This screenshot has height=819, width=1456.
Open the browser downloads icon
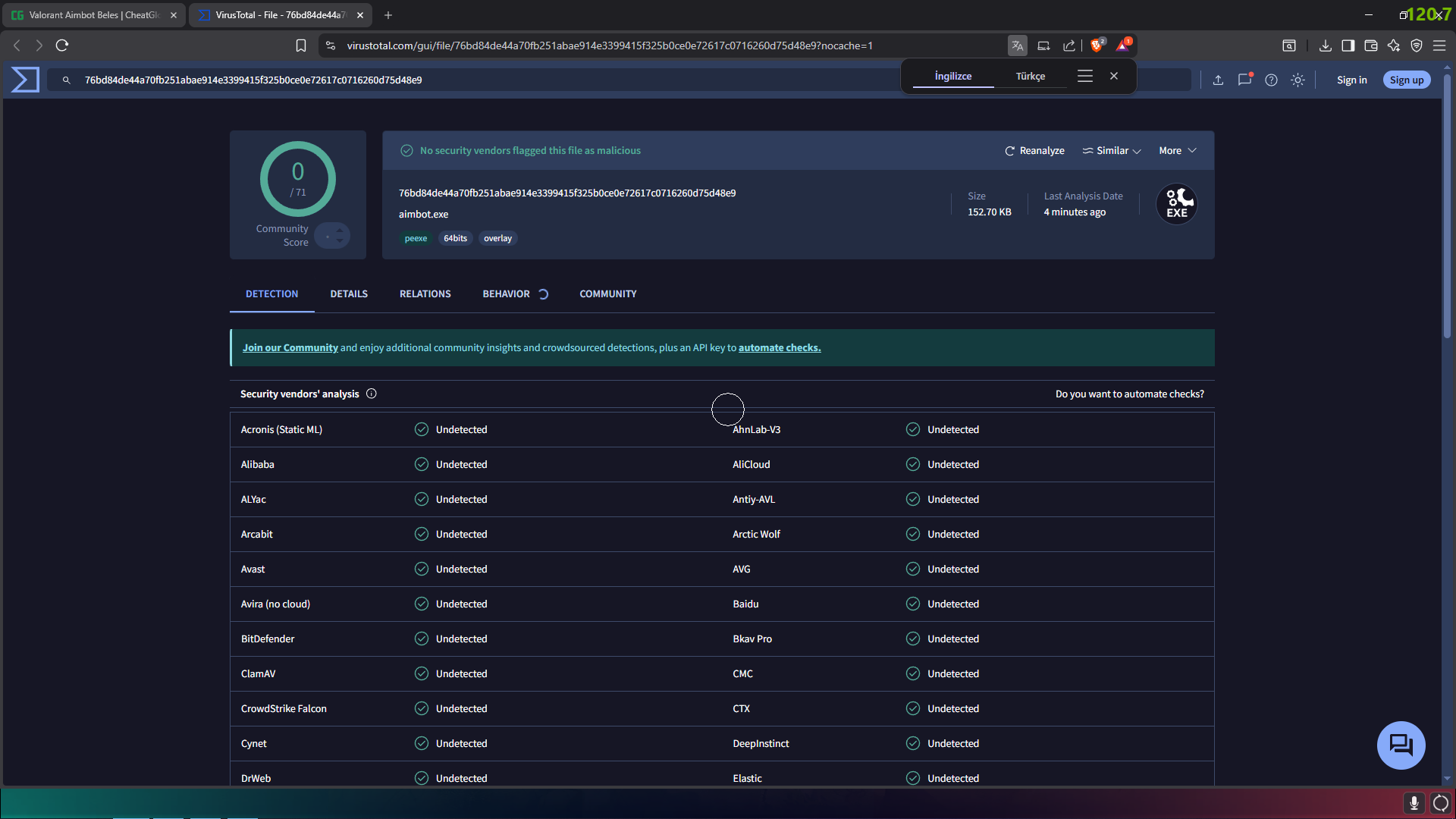(1325, 45)
